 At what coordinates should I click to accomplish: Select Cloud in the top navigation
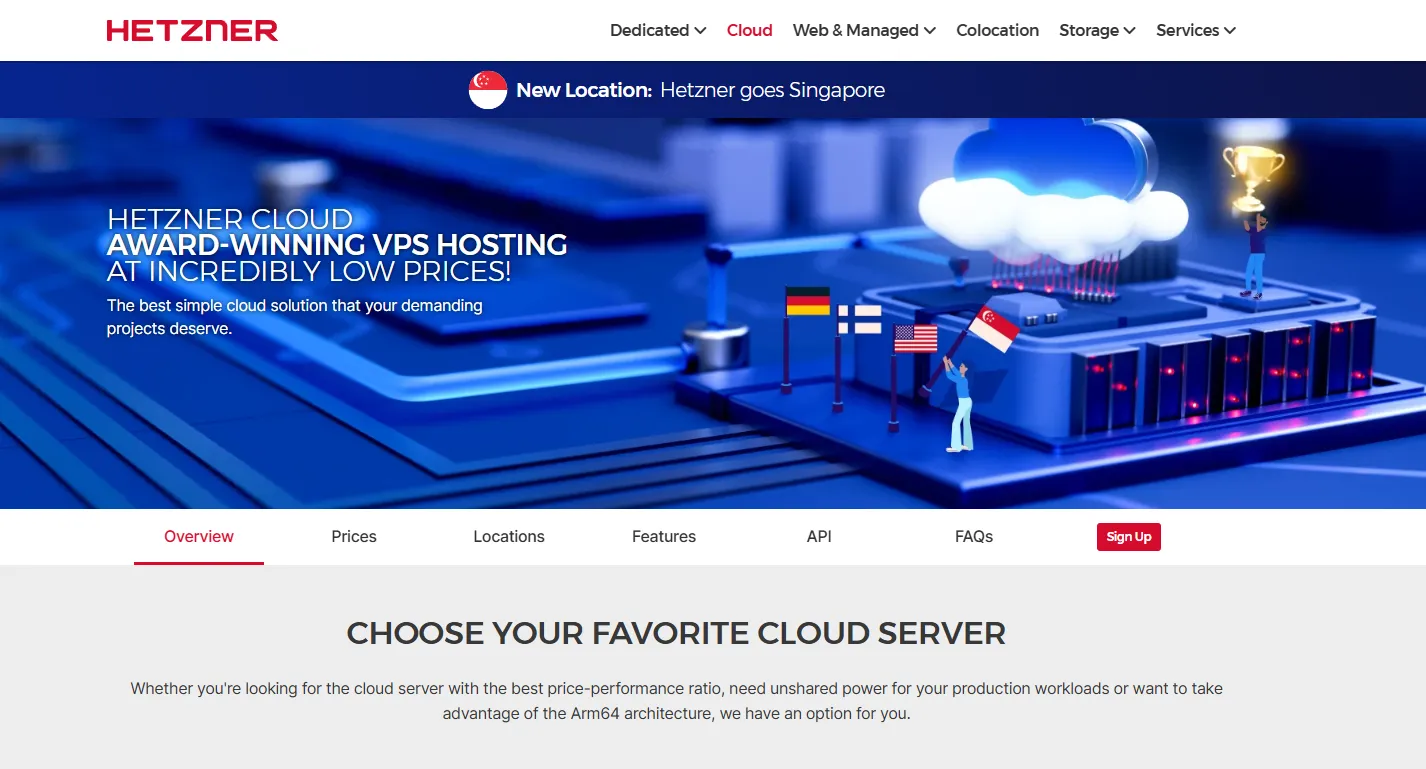click(749, 30)
